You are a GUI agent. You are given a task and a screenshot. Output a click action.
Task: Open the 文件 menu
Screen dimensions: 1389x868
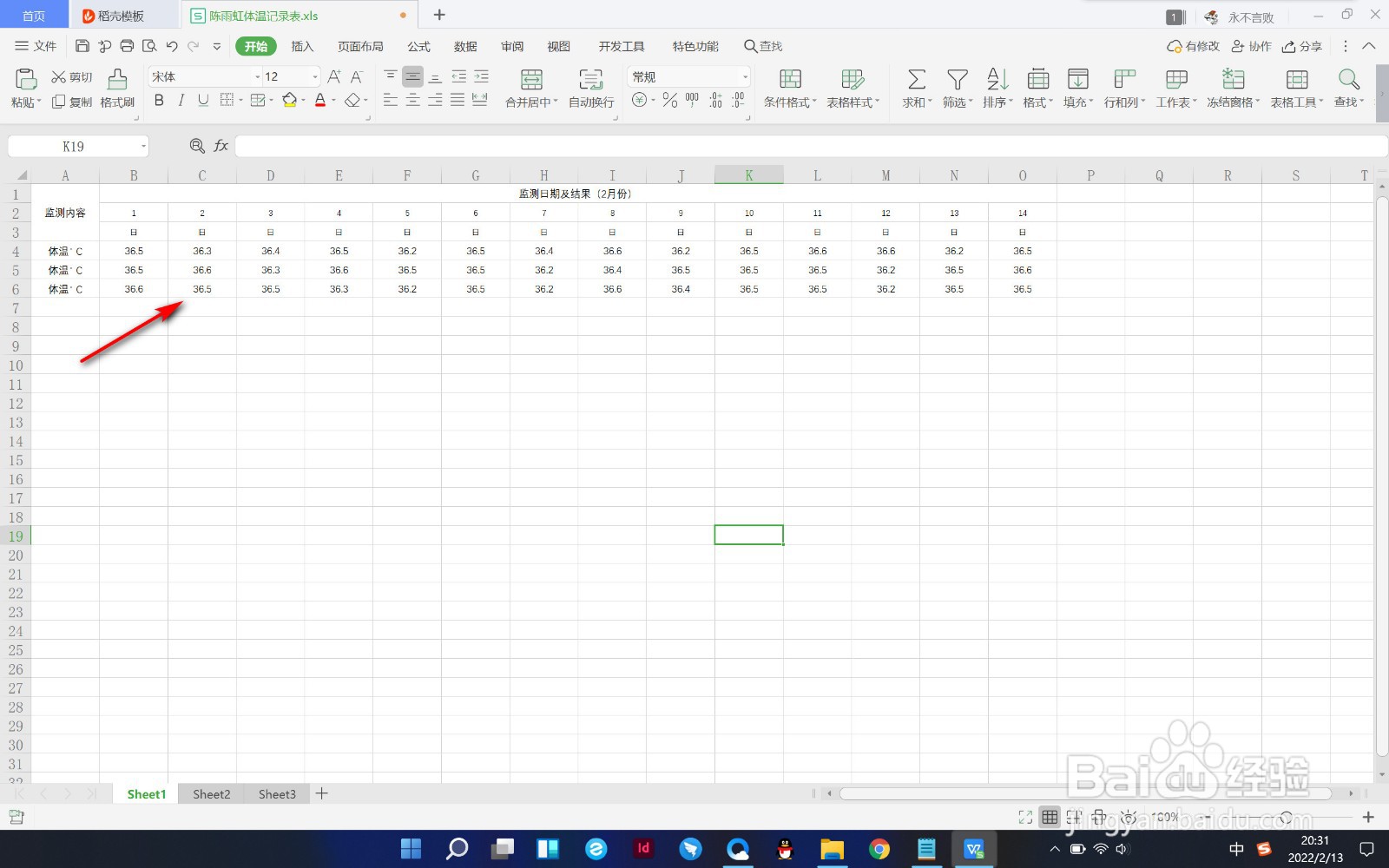pyautogui.click(x=36, y=46)
